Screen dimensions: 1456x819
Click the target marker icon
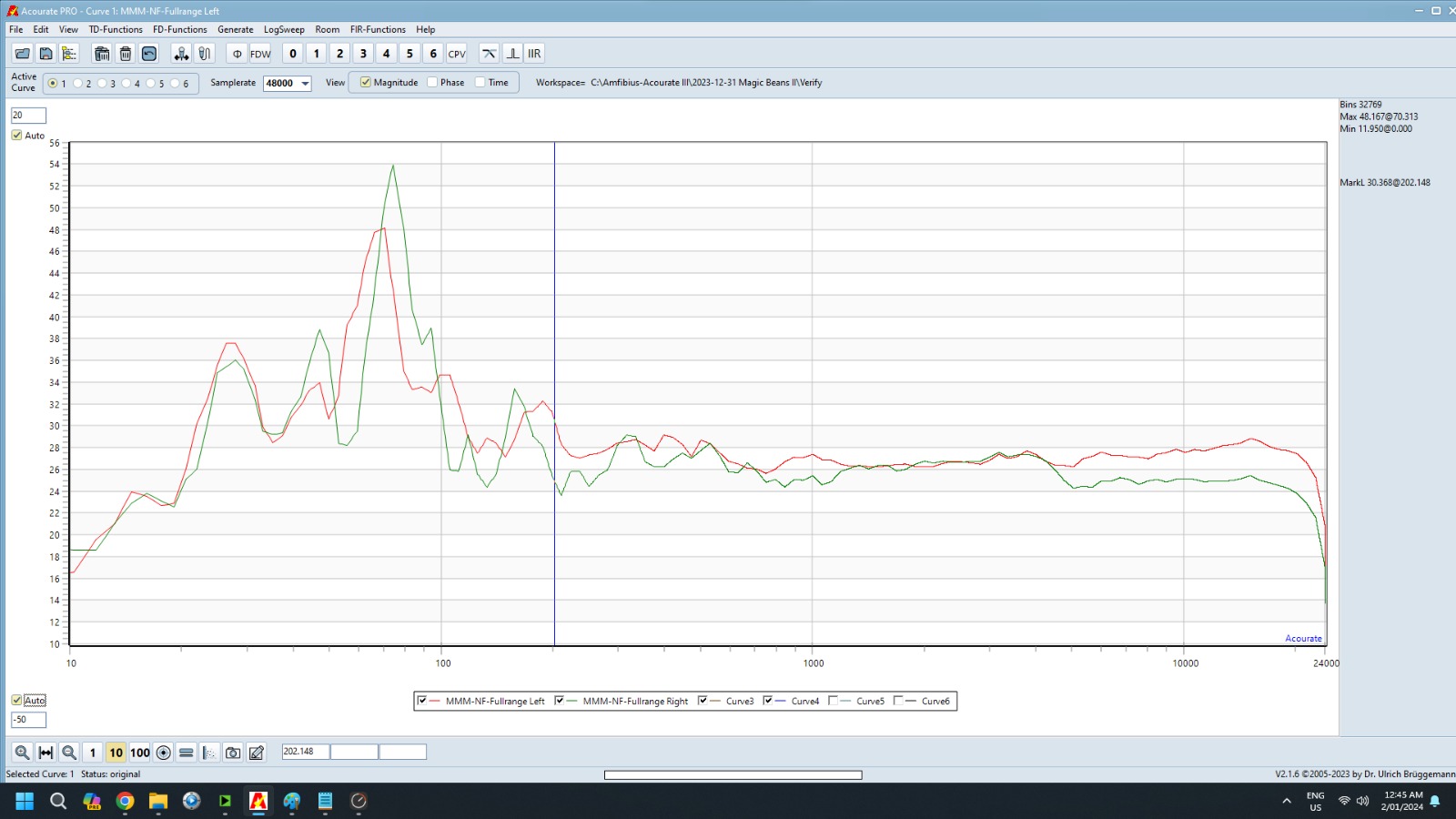pyautogui.click(x=163, y=753)
